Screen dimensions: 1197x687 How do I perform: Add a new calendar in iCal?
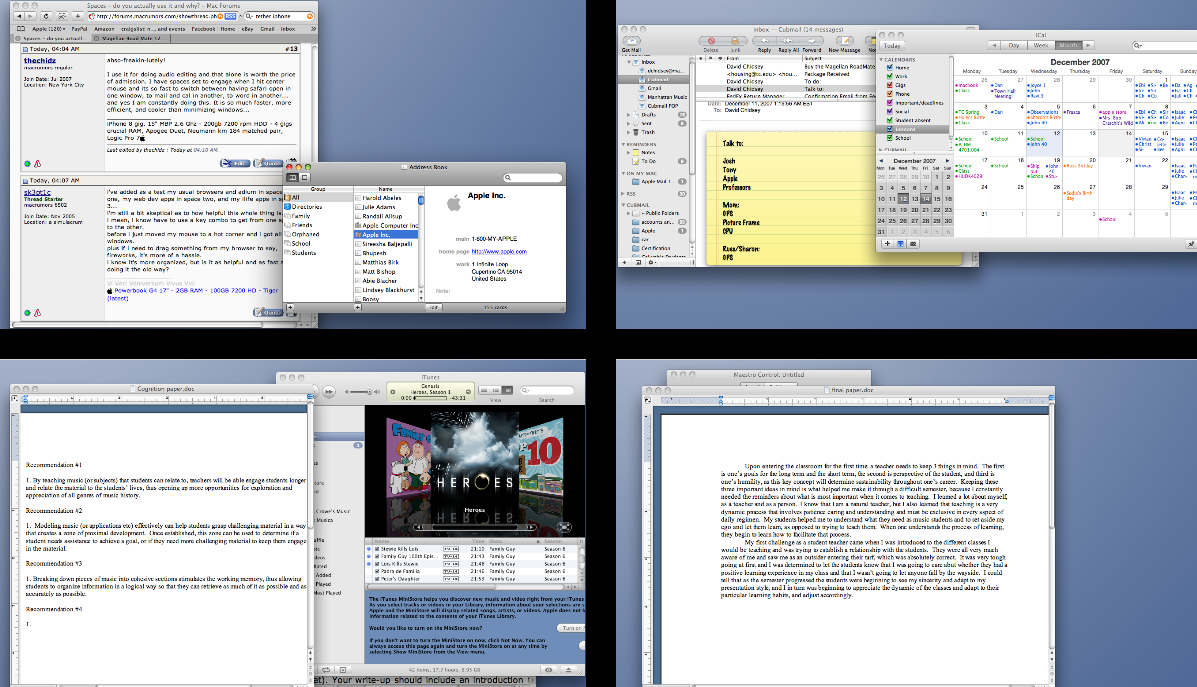click(x=887, y=244)
